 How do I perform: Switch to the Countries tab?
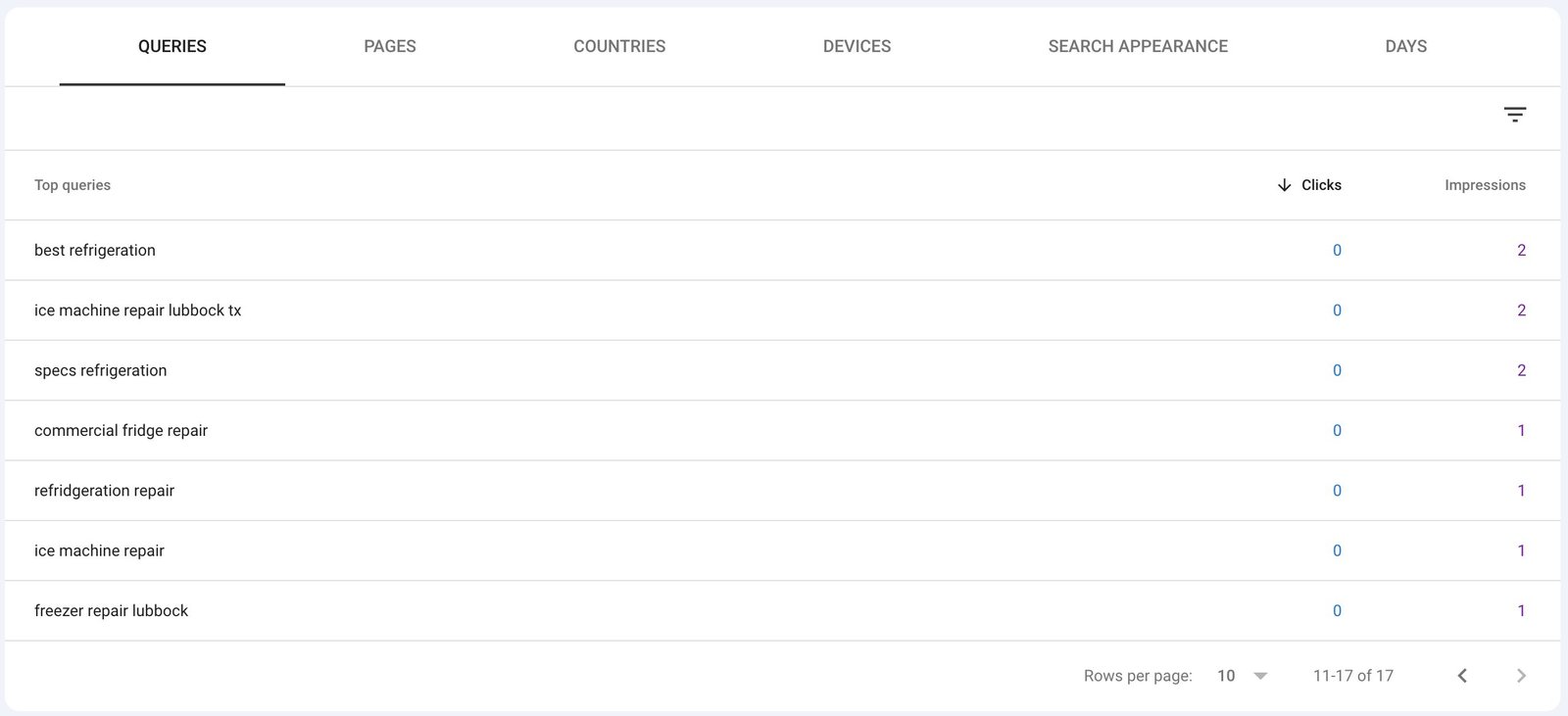(619, 46)
